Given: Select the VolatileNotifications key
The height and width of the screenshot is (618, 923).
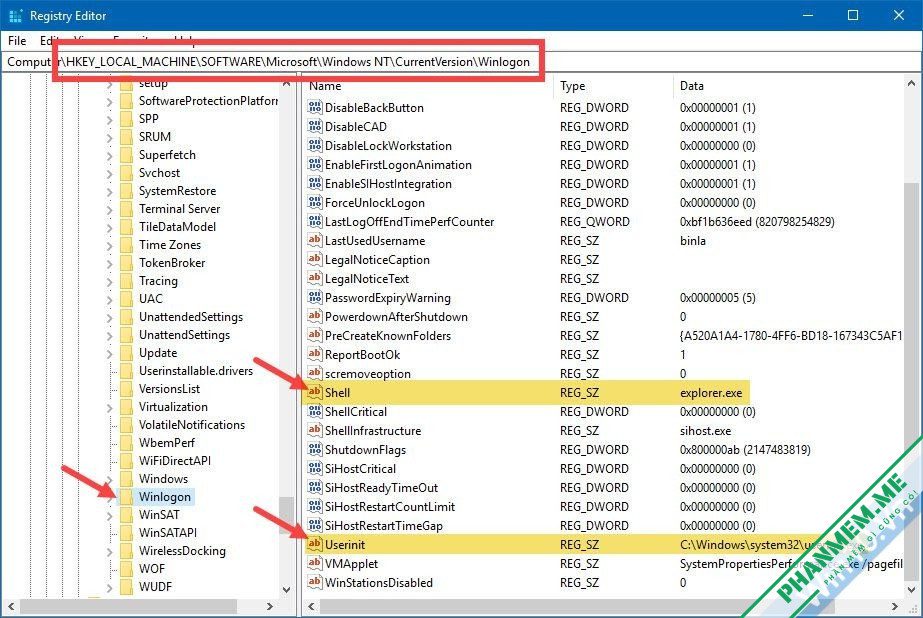Looking at the screenshot, I should [192, 424].
